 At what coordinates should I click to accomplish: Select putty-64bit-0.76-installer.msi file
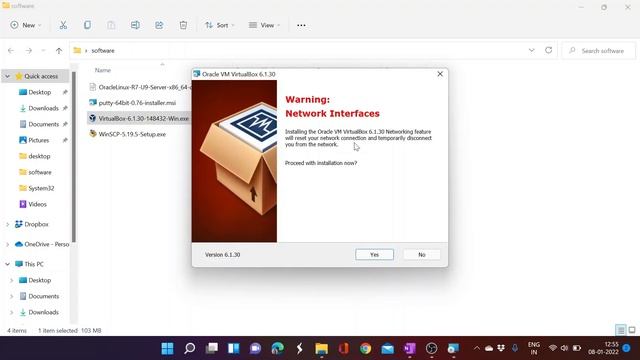coord(137,103)
